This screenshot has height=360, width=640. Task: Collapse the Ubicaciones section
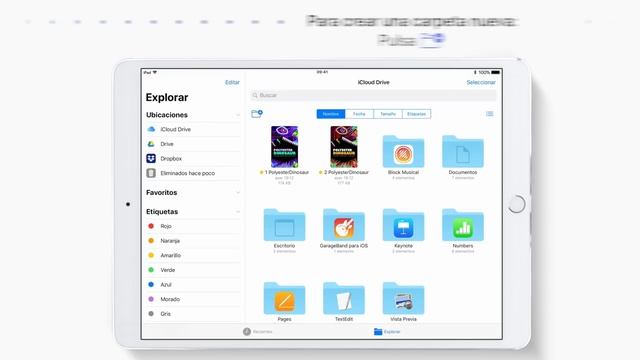coord(238,115)
